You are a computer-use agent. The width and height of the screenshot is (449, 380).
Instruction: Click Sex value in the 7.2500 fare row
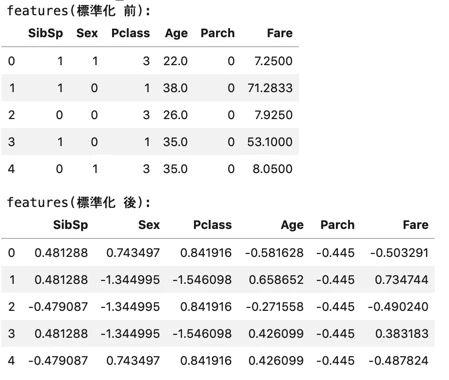(x=95, y=61)
